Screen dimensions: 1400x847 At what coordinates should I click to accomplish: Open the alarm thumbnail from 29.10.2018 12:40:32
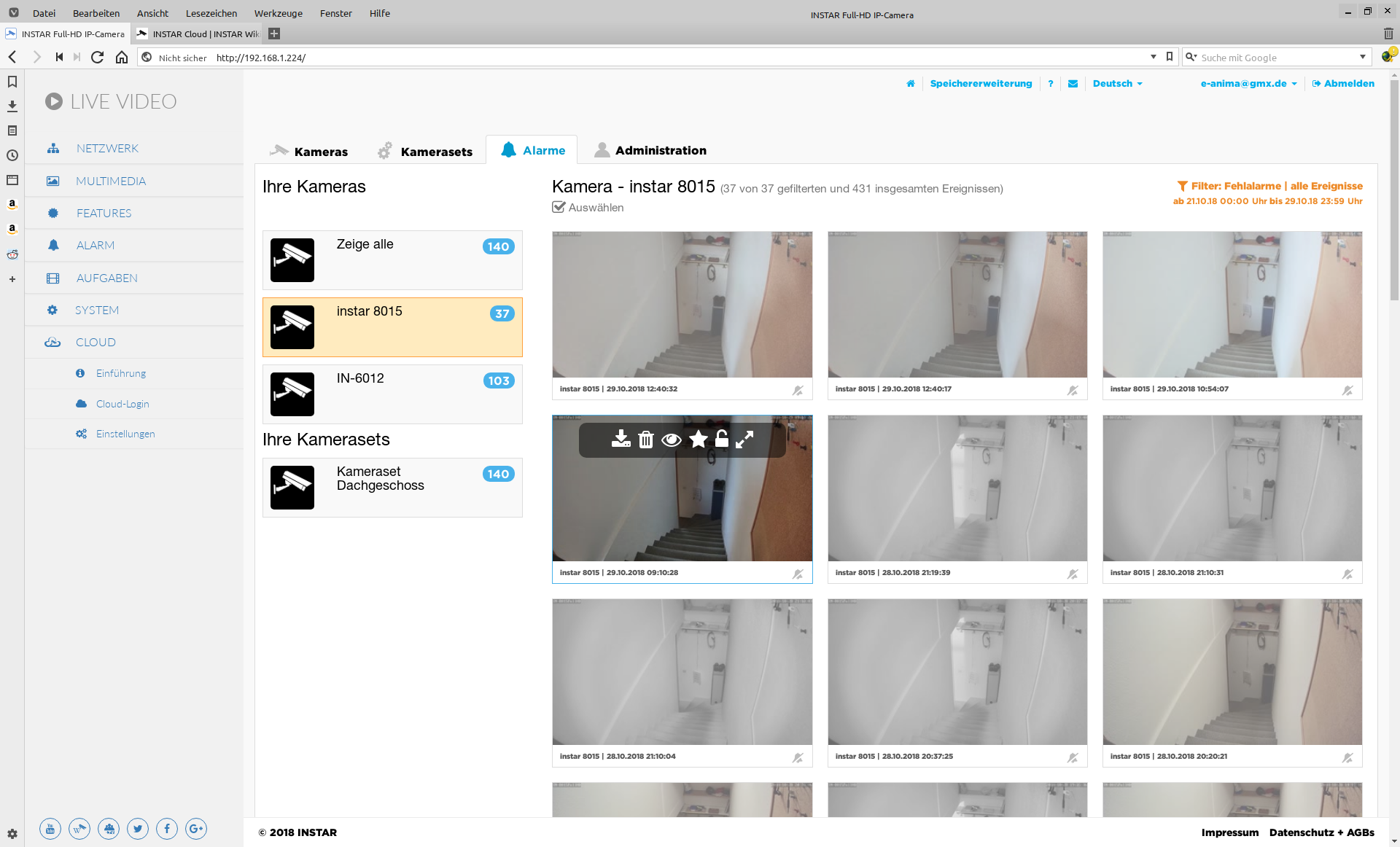pyautogui.click(x=682, y=305)
